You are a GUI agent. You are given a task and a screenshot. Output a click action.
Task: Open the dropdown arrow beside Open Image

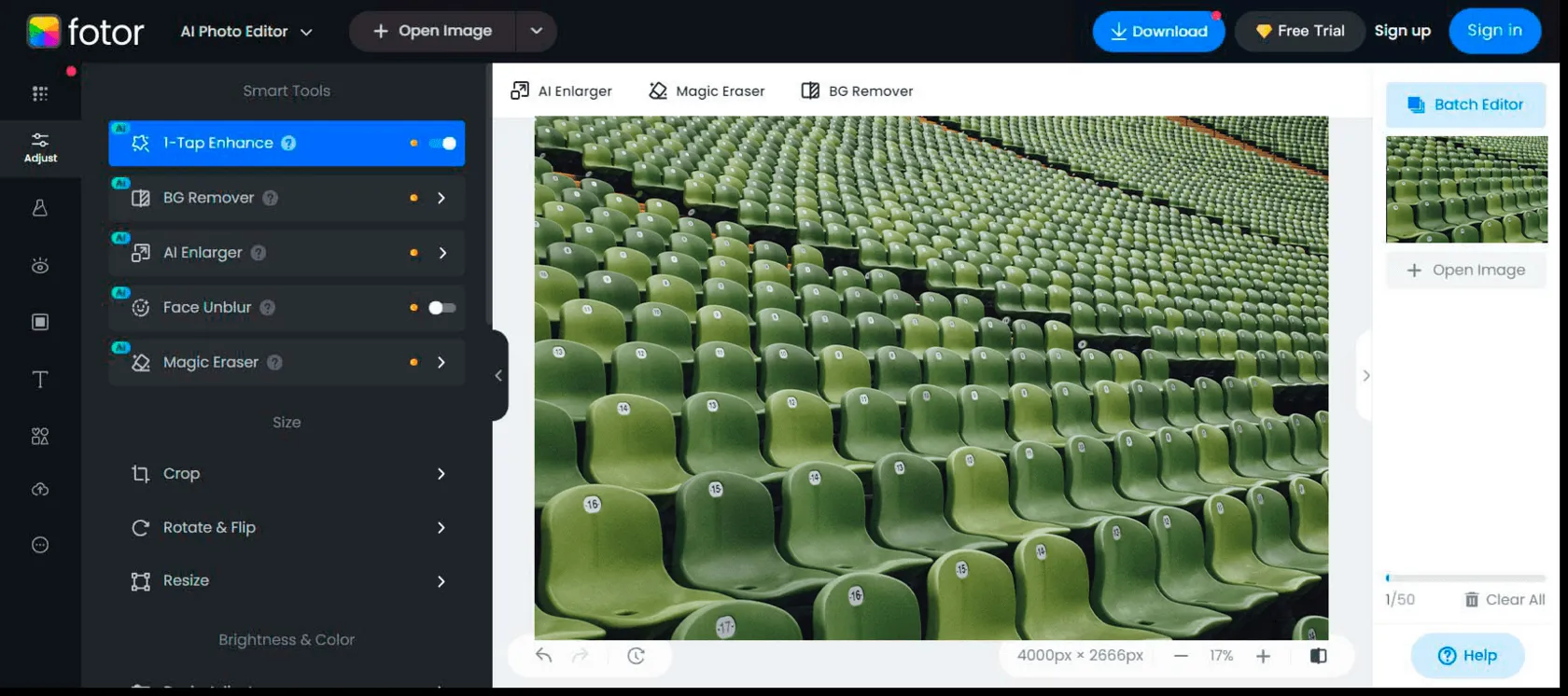536,31
